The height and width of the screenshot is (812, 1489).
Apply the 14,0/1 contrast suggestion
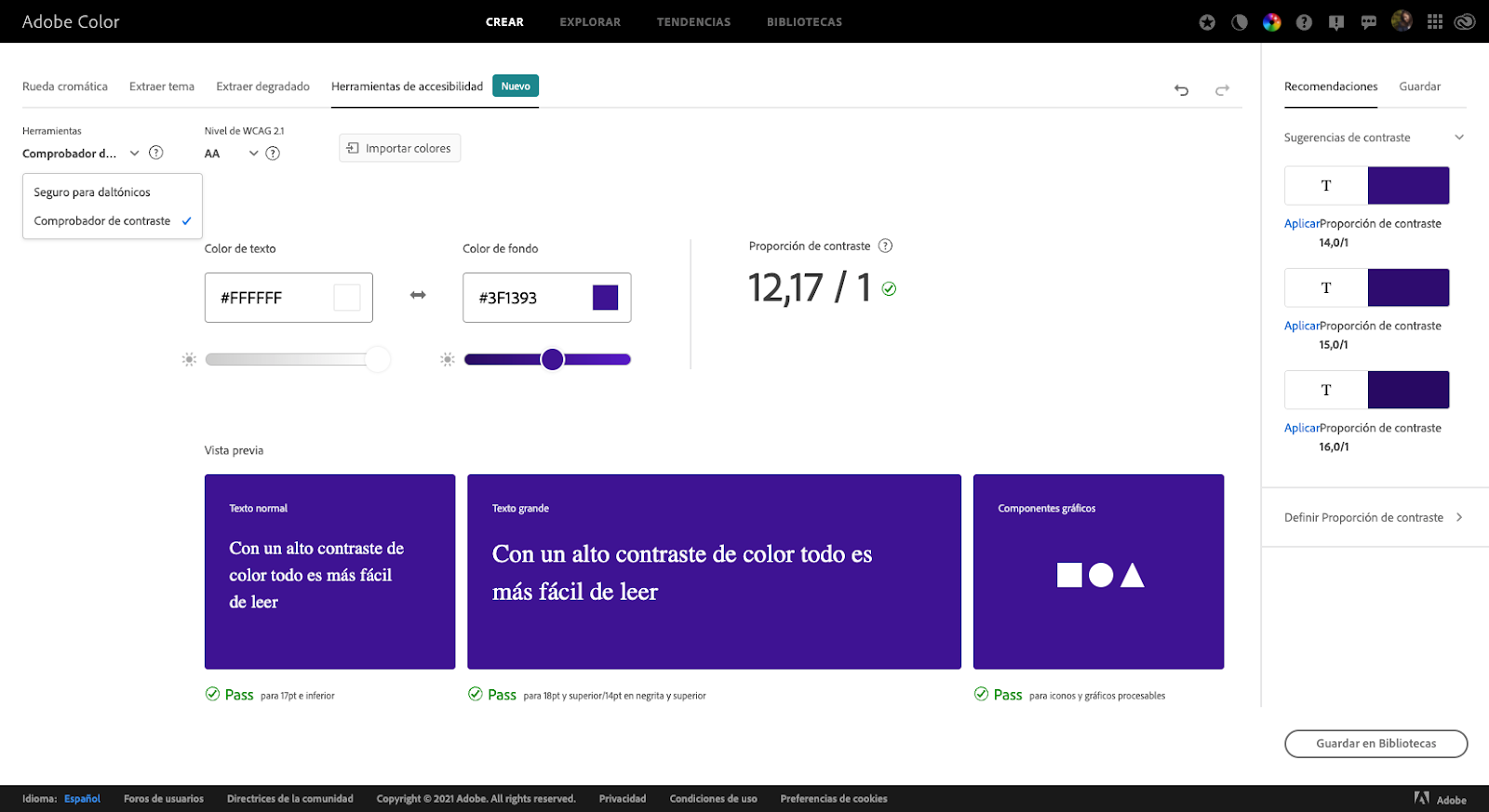[1302, 224]
